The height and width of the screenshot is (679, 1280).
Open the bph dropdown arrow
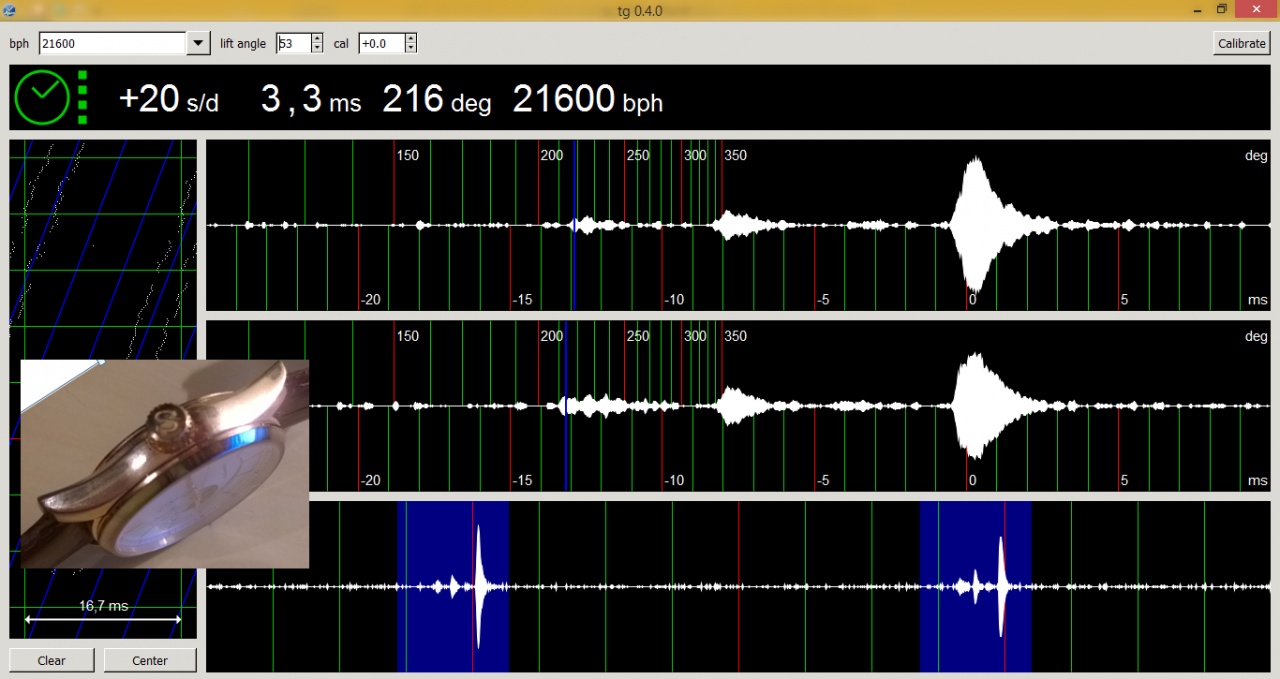(x=198, y=43)
